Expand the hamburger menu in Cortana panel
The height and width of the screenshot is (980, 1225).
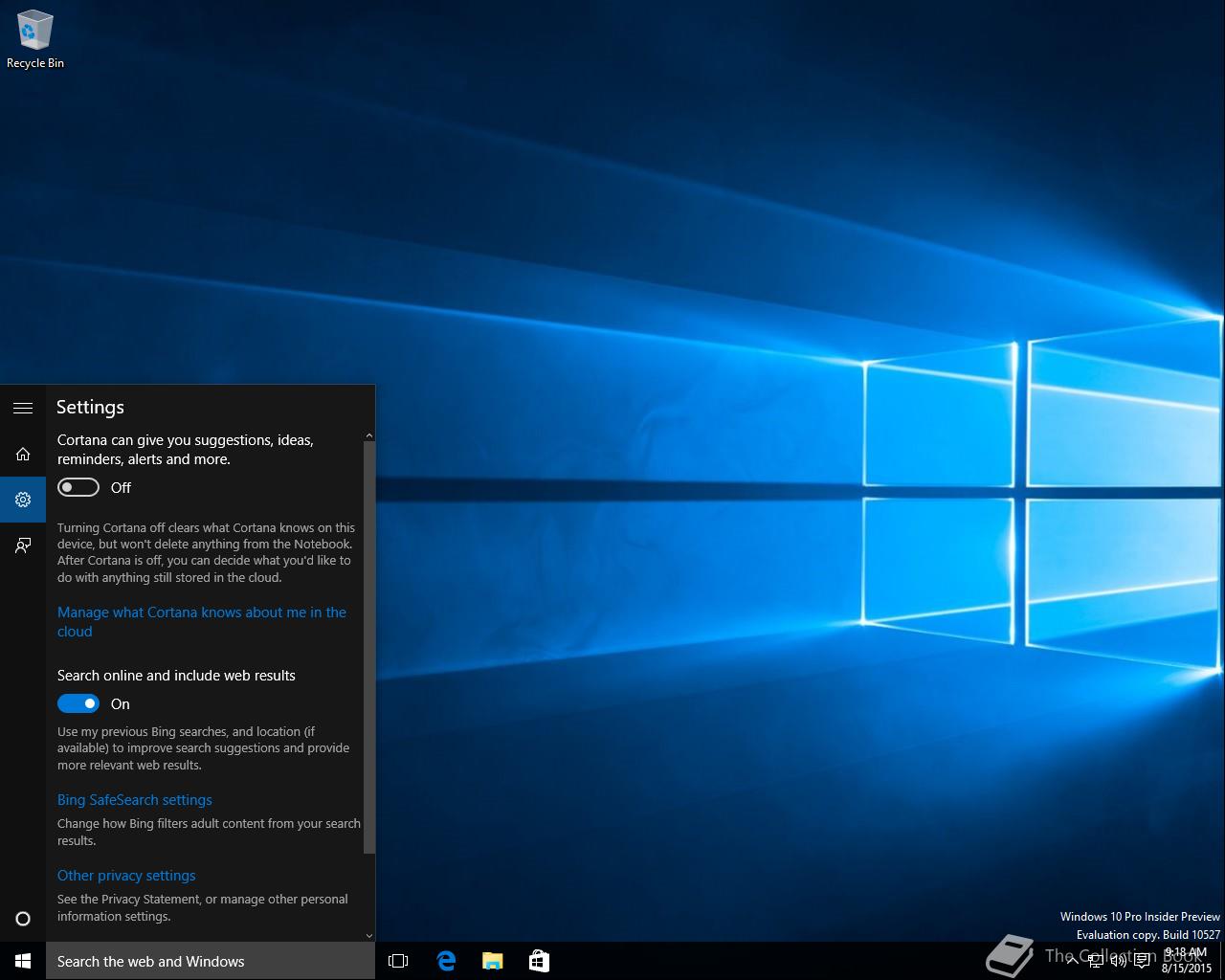click(23, 408)
